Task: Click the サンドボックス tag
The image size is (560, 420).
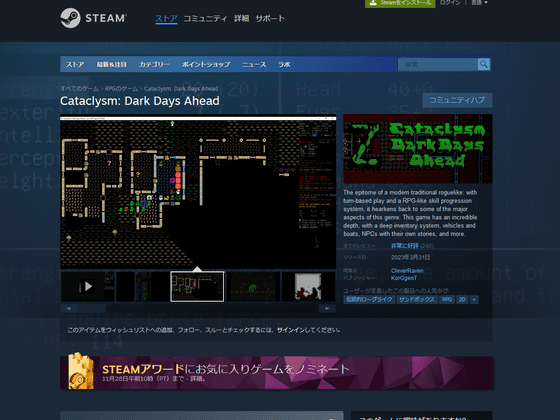Action: [417, 300]
